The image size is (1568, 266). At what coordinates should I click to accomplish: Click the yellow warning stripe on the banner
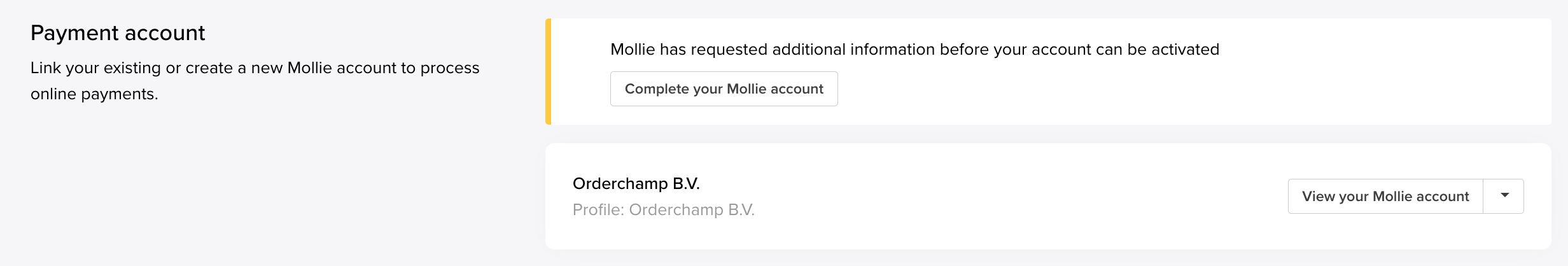(x=548, y=71)
